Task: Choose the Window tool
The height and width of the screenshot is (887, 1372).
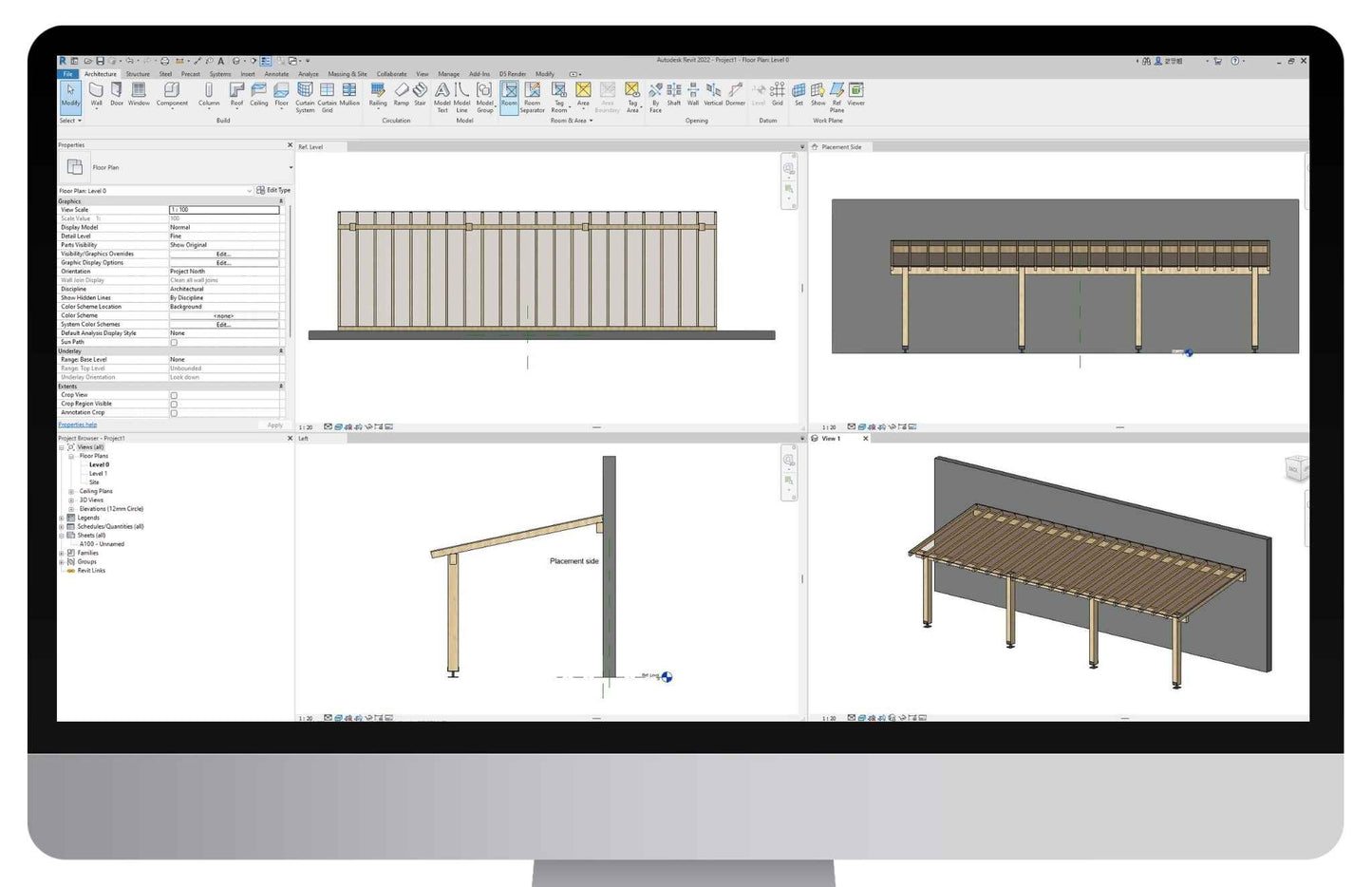Action: point(139,93)
